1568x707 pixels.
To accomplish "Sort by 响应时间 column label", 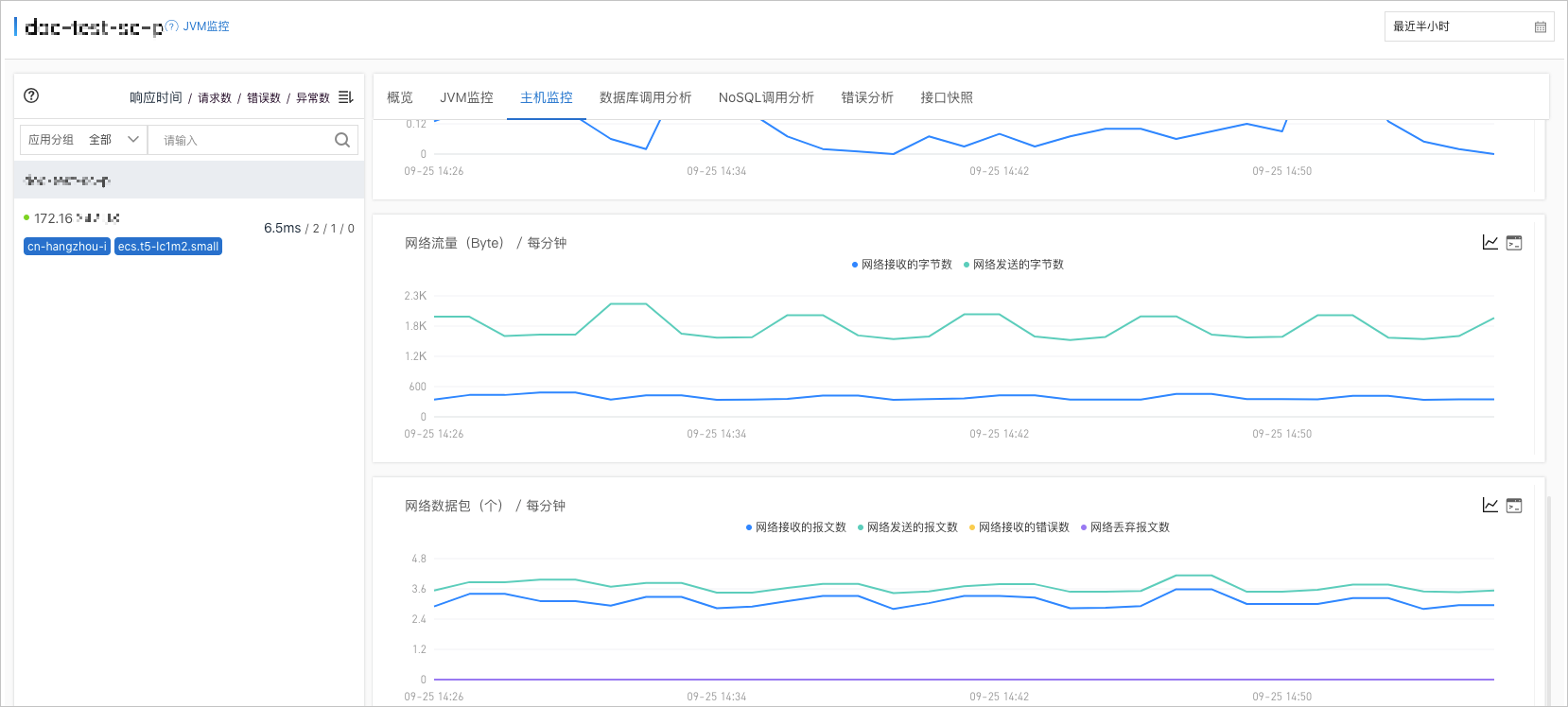I will [156, 98].
